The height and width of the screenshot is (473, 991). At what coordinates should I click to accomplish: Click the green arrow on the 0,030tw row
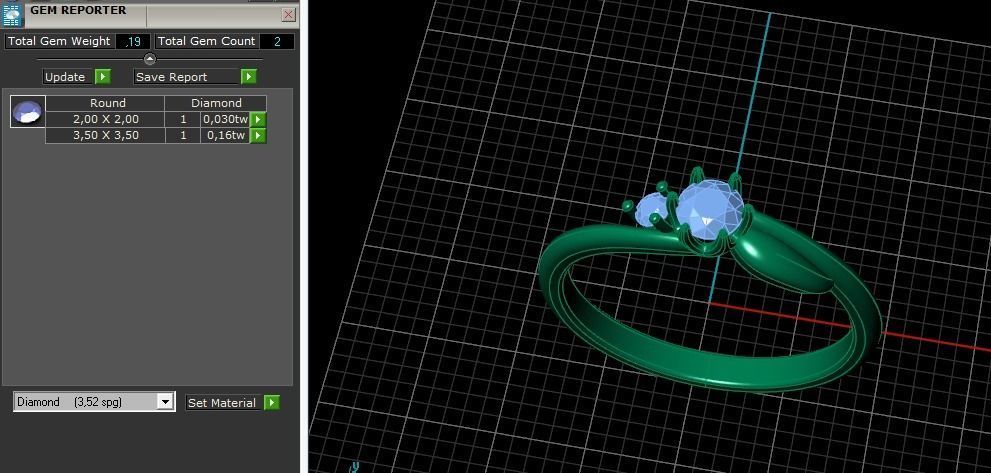[x=258, y=119]
